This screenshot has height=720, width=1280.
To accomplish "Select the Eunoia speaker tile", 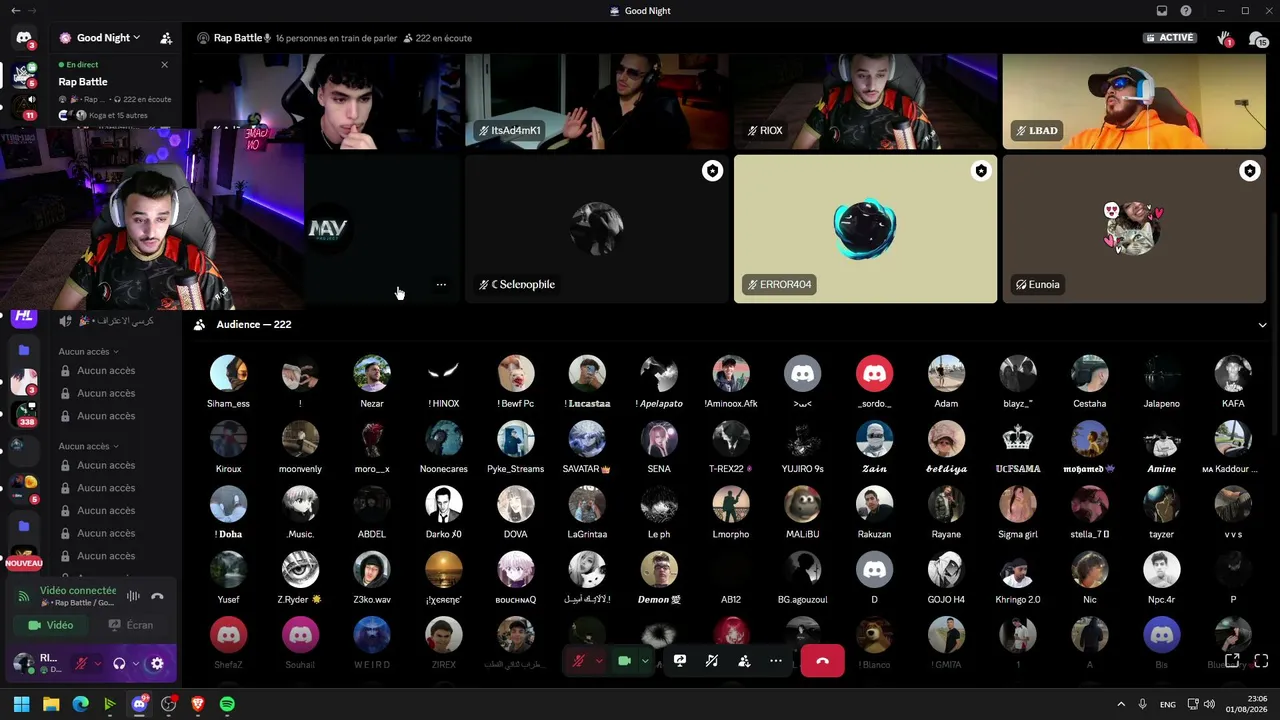I will pyautogui.click(x=1134, y=229).
